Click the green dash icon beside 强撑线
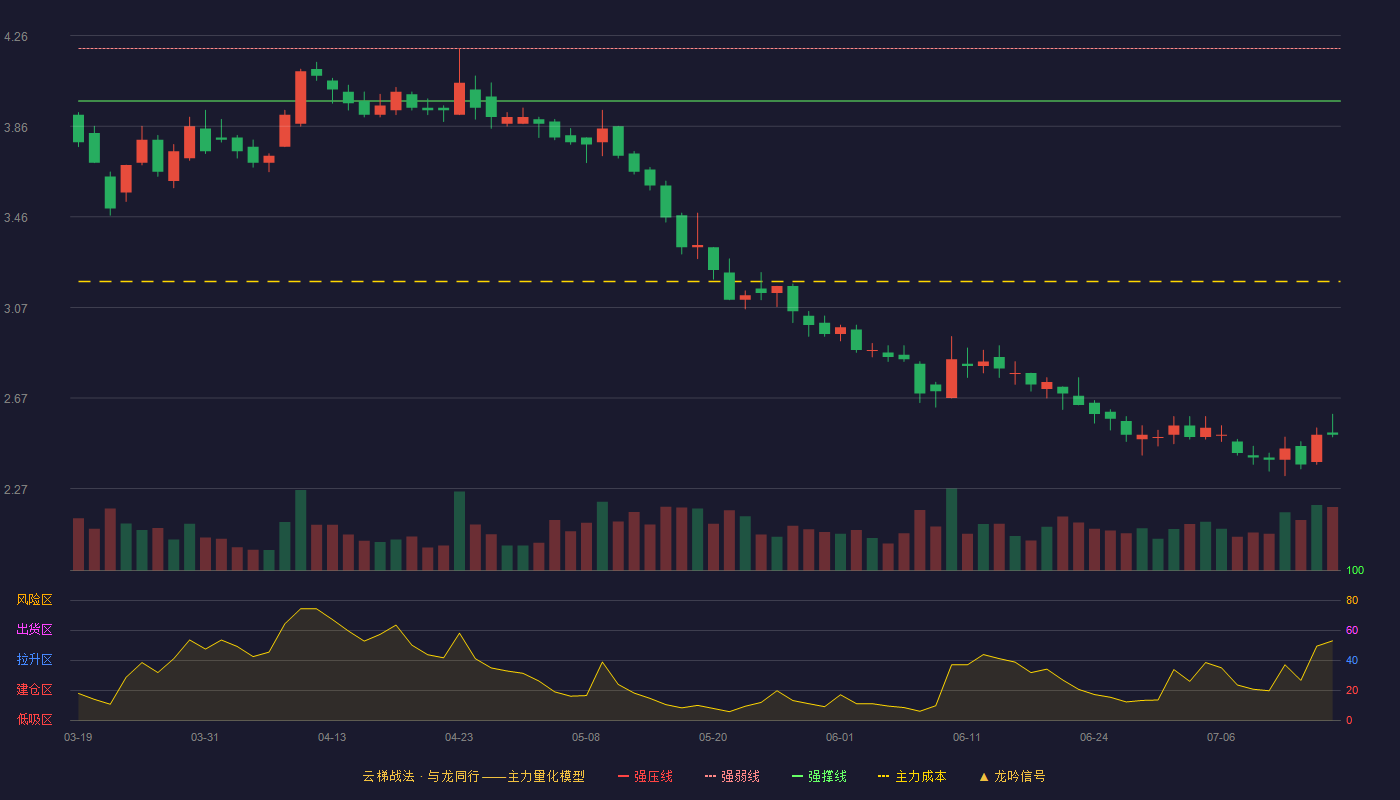 [797, 776]
